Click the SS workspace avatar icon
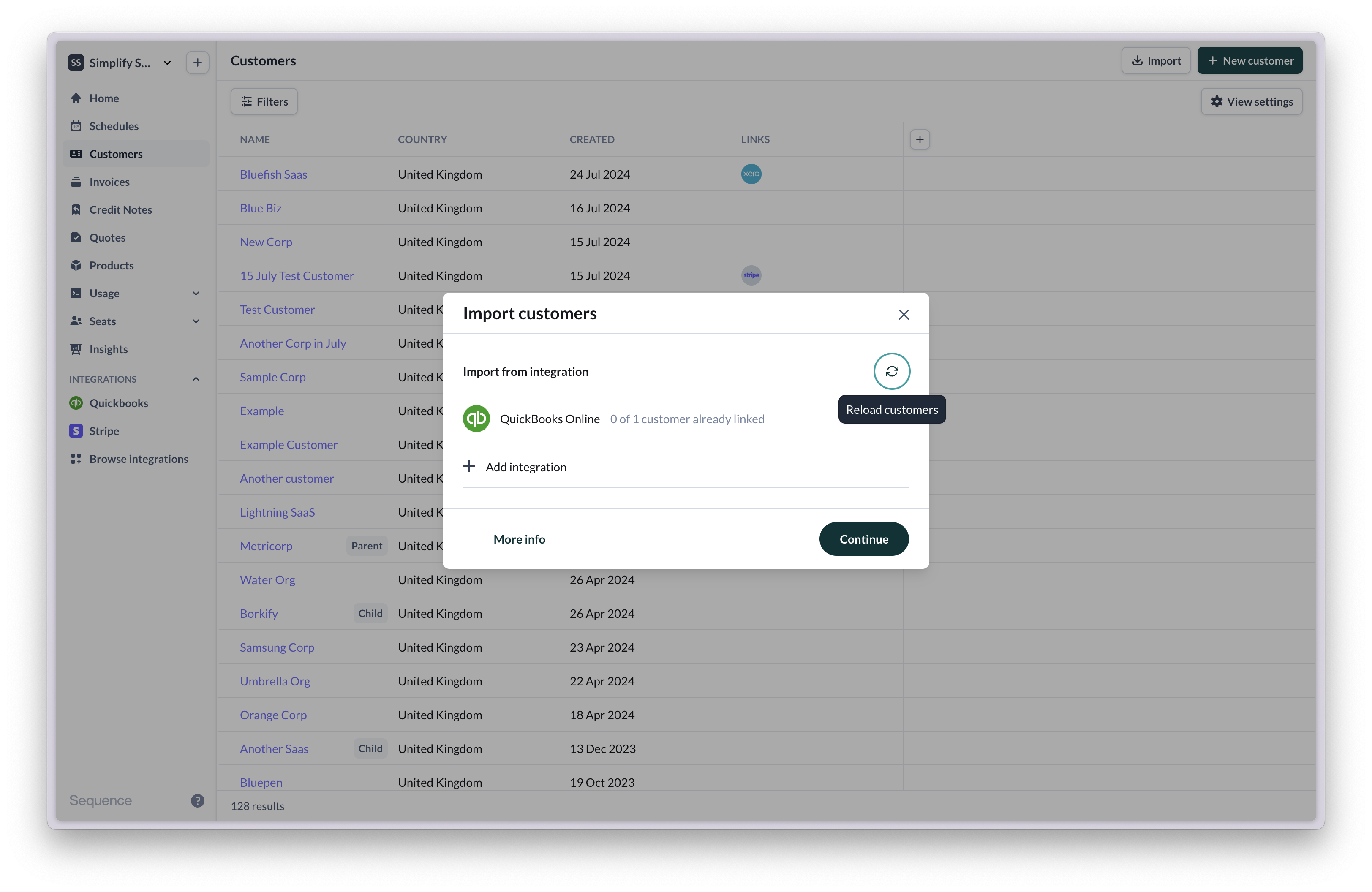Viewport: 1372px width, 892px height. pos(76,62)
